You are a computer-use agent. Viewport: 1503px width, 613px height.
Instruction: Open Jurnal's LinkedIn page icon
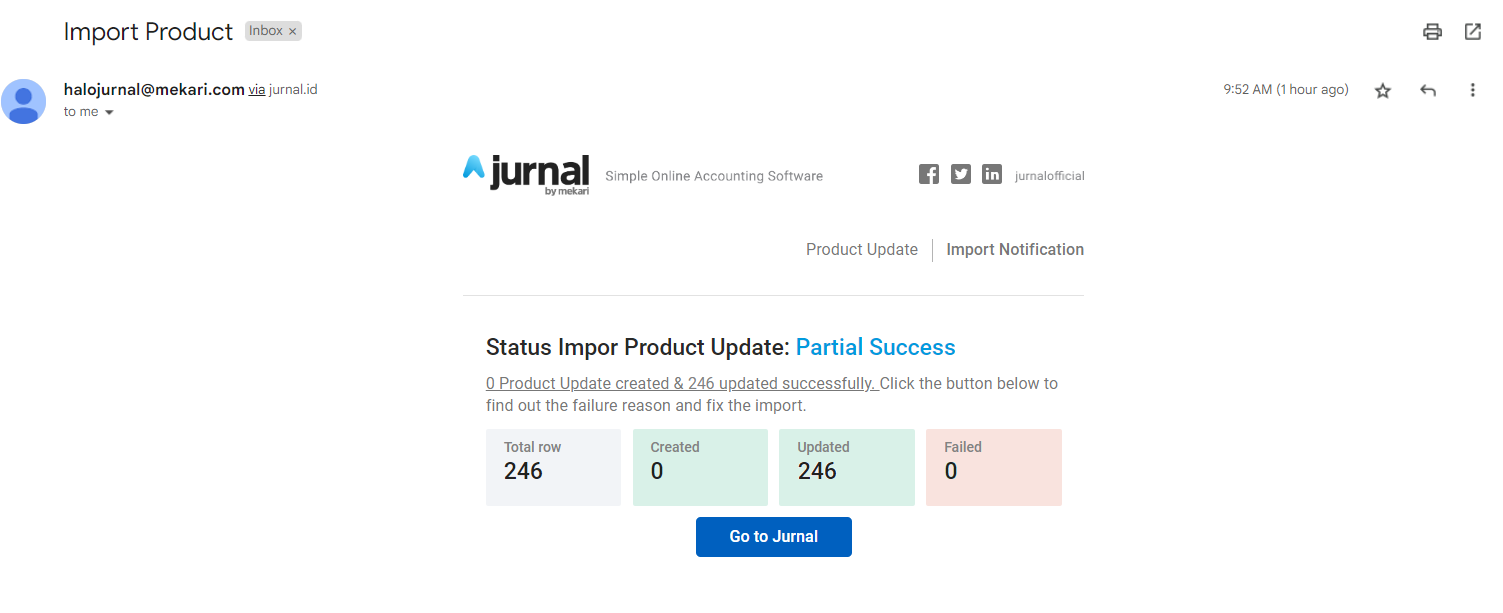pyautogui.click(x=991, y=175)
